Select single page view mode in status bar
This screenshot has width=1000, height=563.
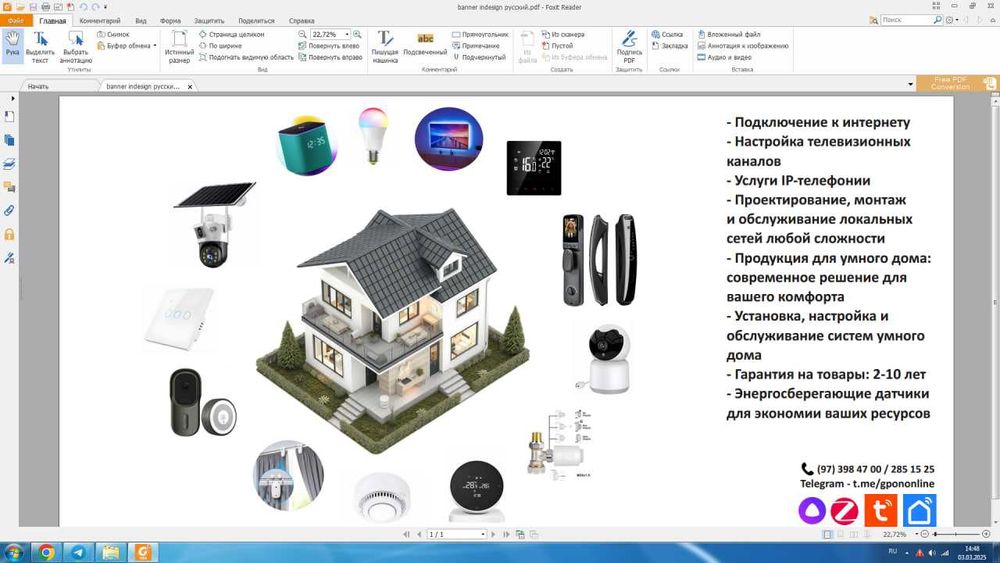pyautogui.click(x=827, y=534)
